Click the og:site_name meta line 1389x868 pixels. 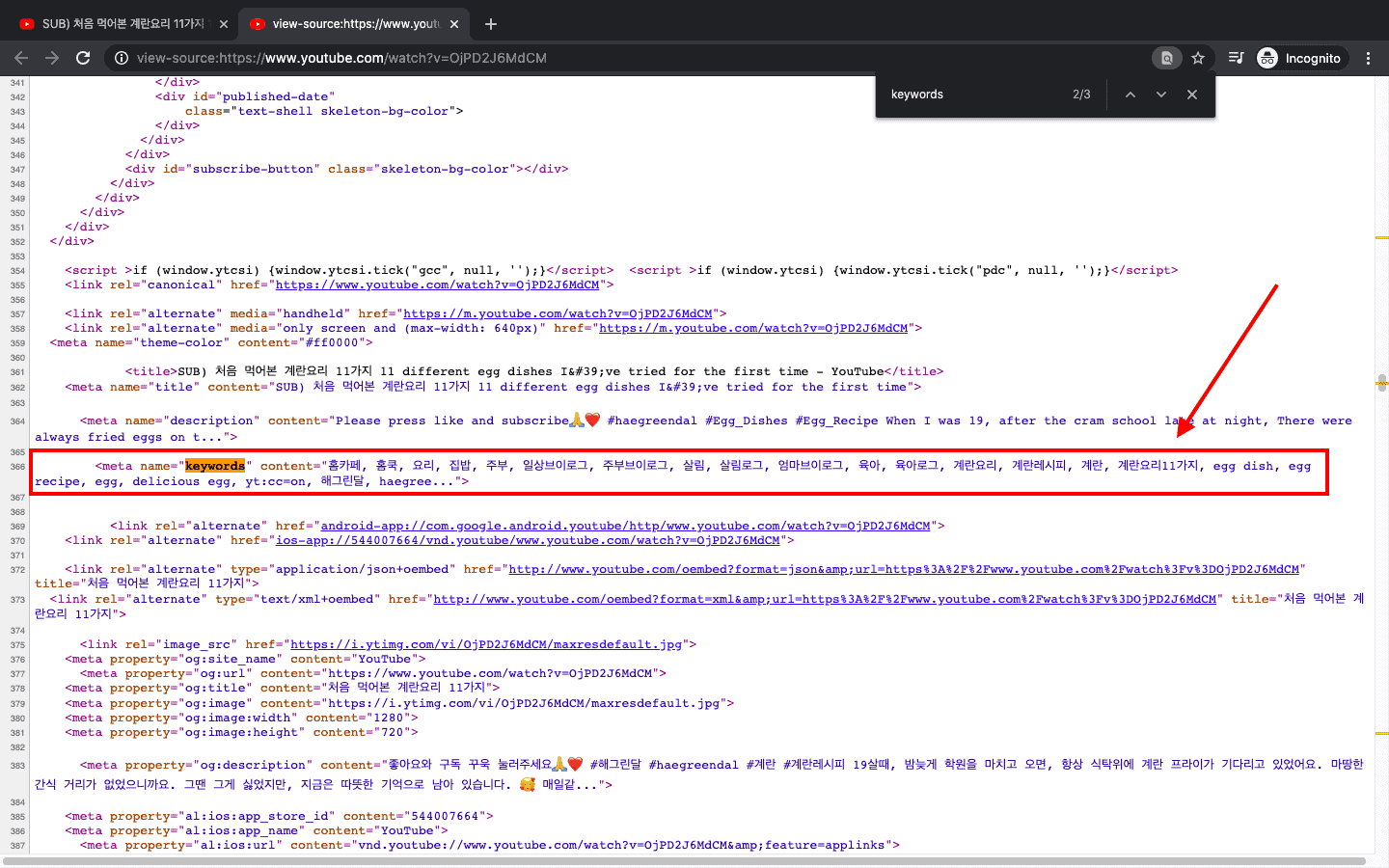coord(245,659)
